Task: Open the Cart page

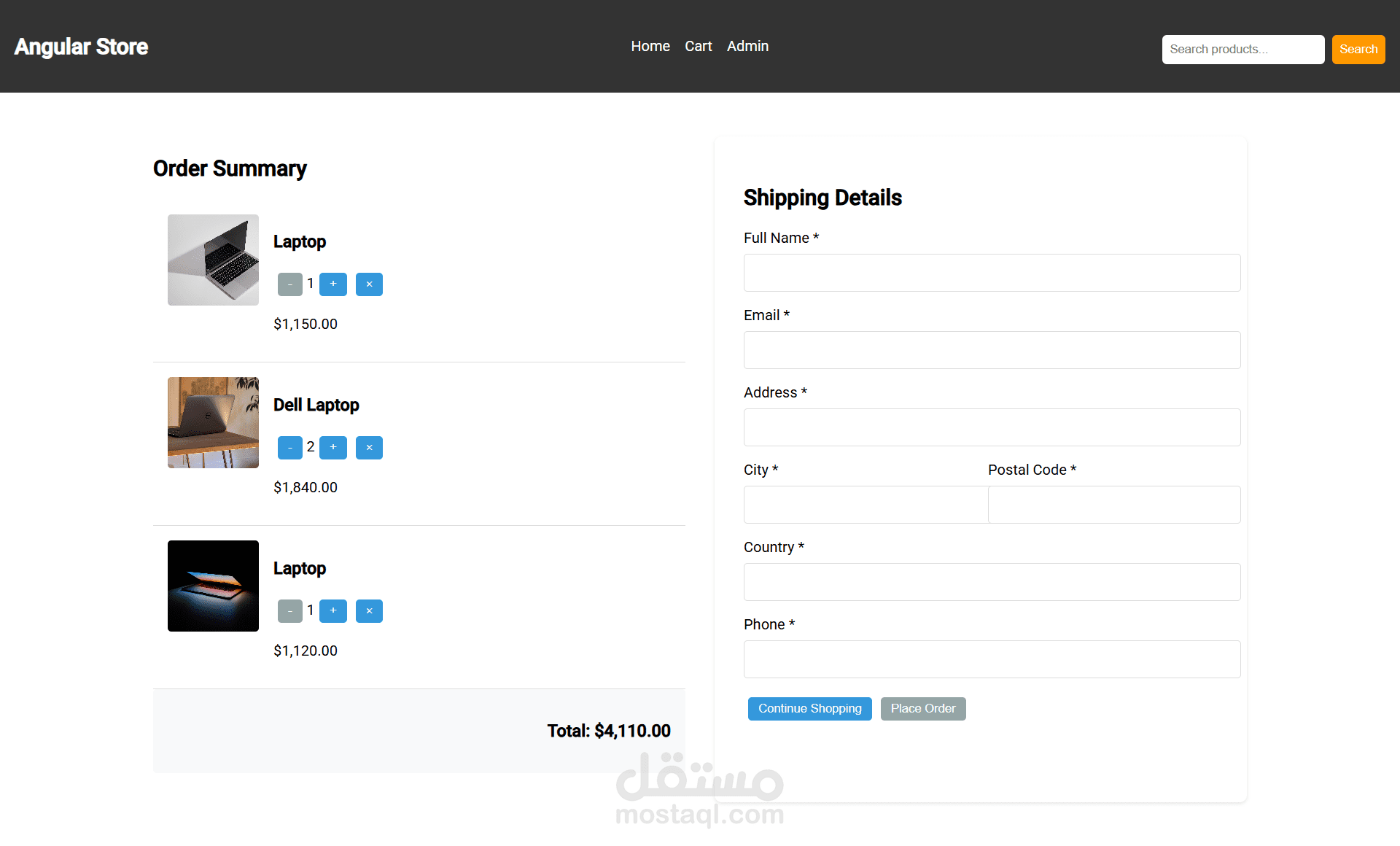Action: pyautogui.click(x=698, y=46)
